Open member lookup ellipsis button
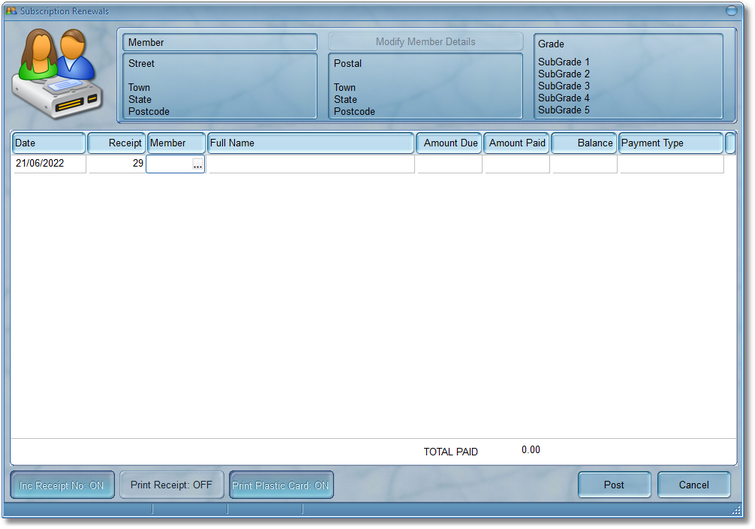 pos(197,165)
